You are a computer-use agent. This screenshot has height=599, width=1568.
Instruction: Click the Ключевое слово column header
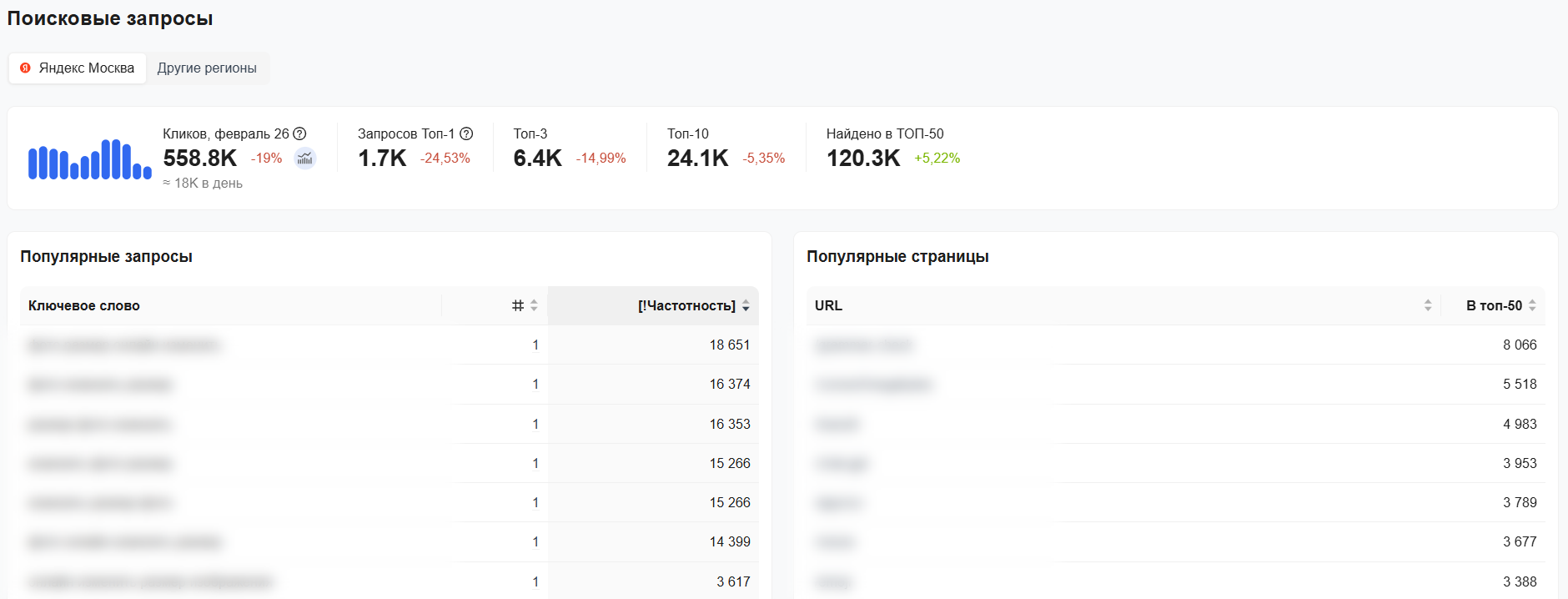point(84,305)
